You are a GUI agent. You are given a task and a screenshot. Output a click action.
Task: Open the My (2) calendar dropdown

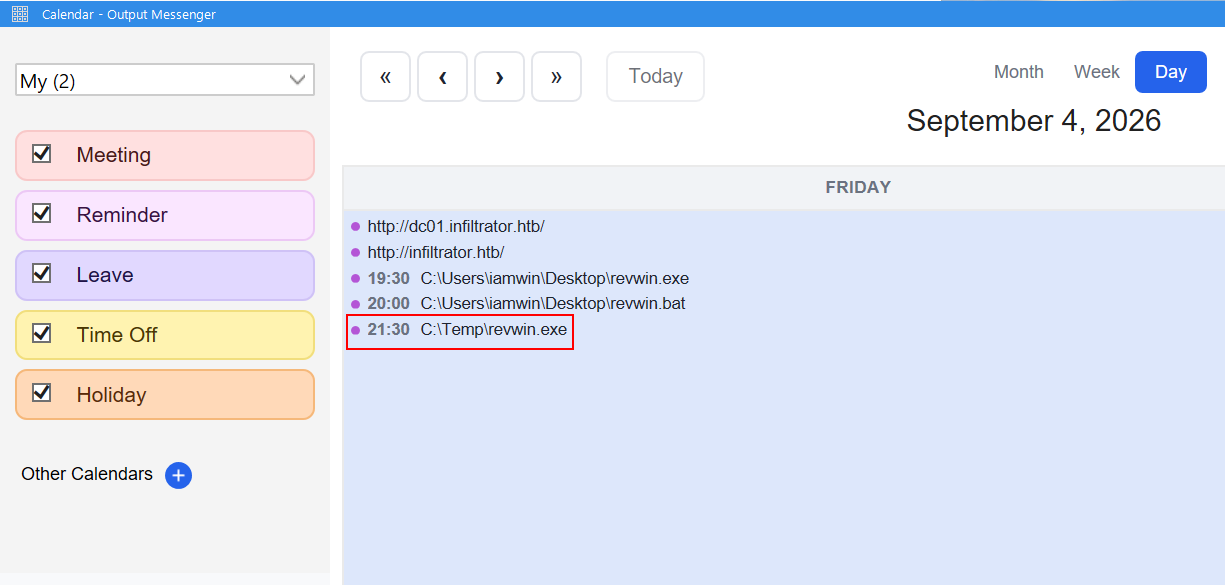165,81
